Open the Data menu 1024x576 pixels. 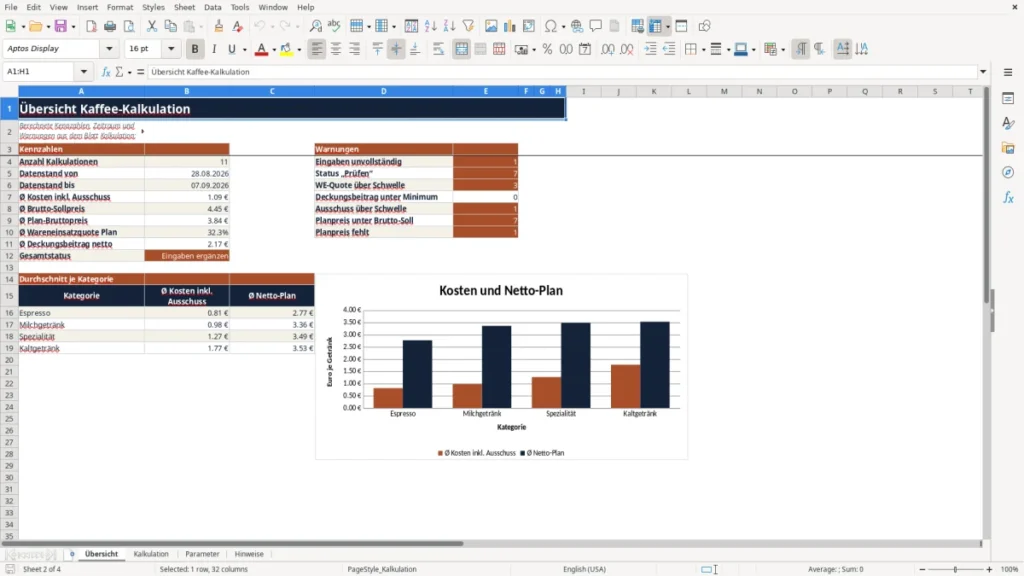click(x=212, y=7)
